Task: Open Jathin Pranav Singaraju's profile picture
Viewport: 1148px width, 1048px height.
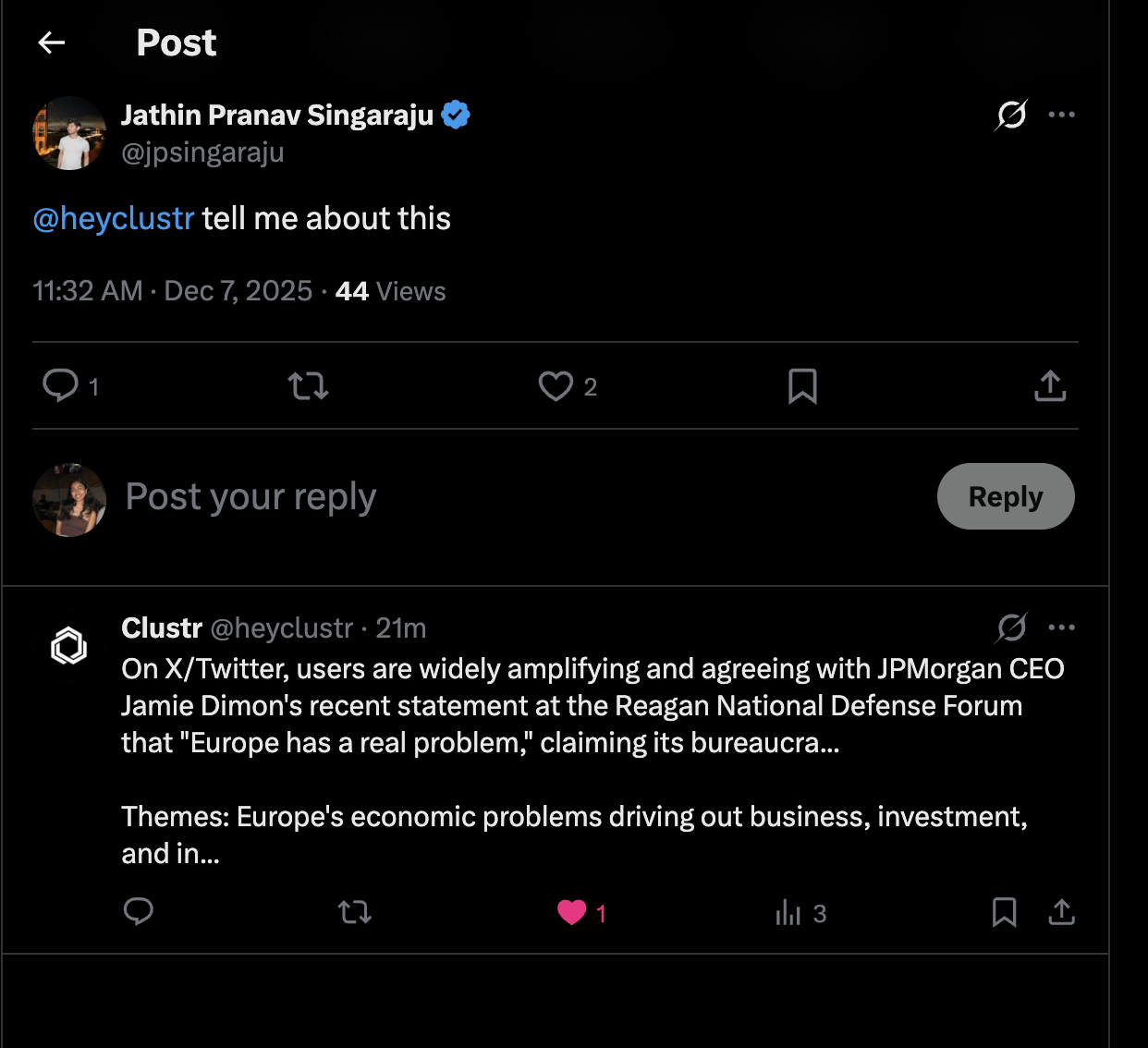Action: (69, 134)
